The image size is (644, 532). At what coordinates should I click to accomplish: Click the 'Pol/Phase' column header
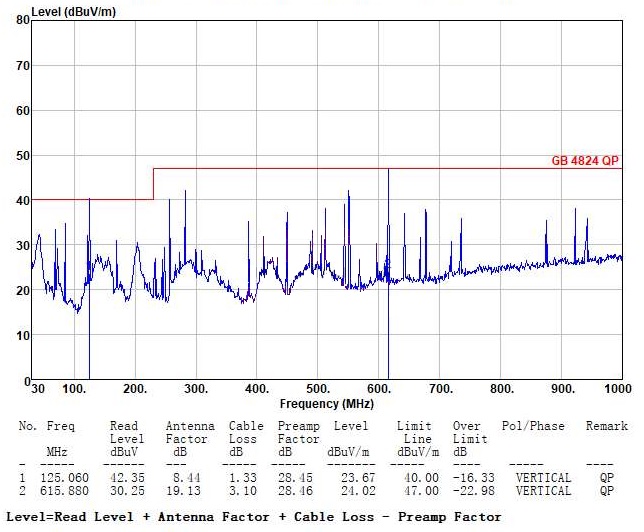533,426
